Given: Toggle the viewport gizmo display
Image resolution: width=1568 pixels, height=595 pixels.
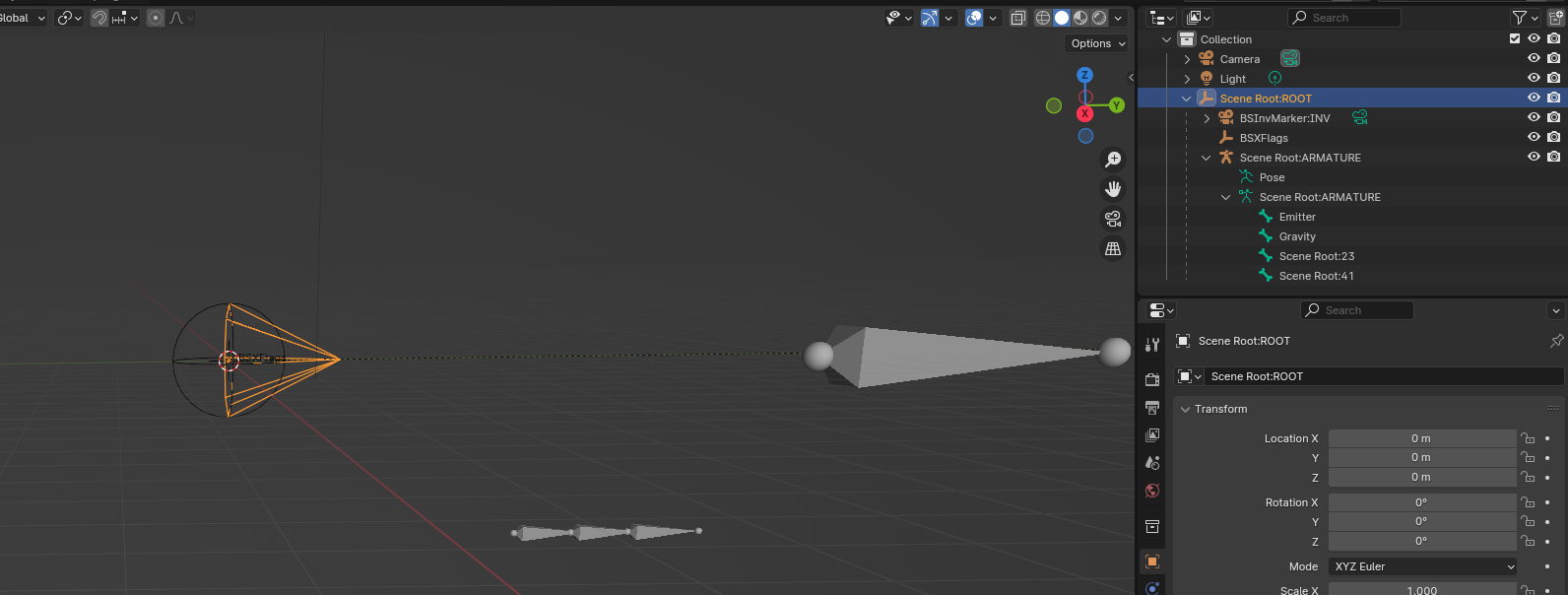Looking at the screenshot, I should 929,18.
